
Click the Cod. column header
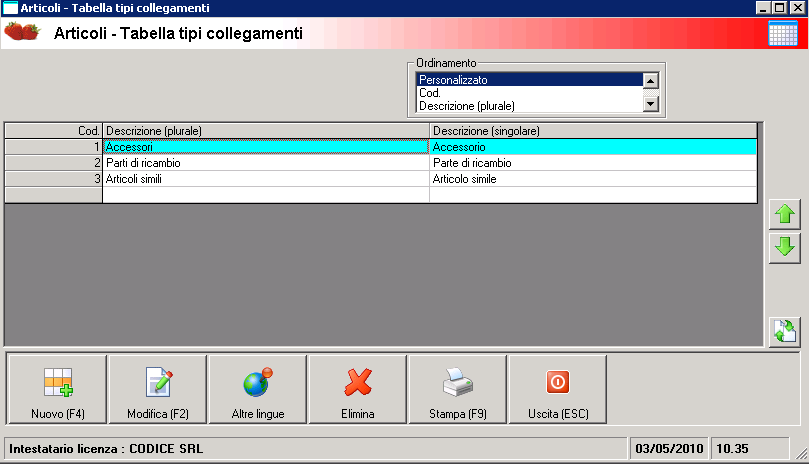point(54,131)
